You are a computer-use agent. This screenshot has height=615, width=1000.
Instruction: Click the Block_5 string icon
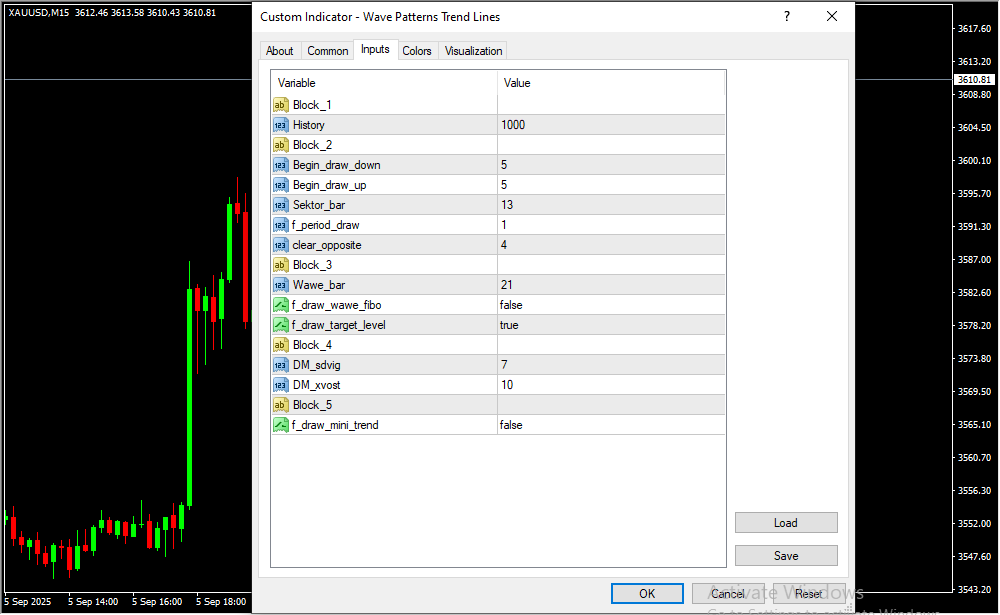coord(281,405)
